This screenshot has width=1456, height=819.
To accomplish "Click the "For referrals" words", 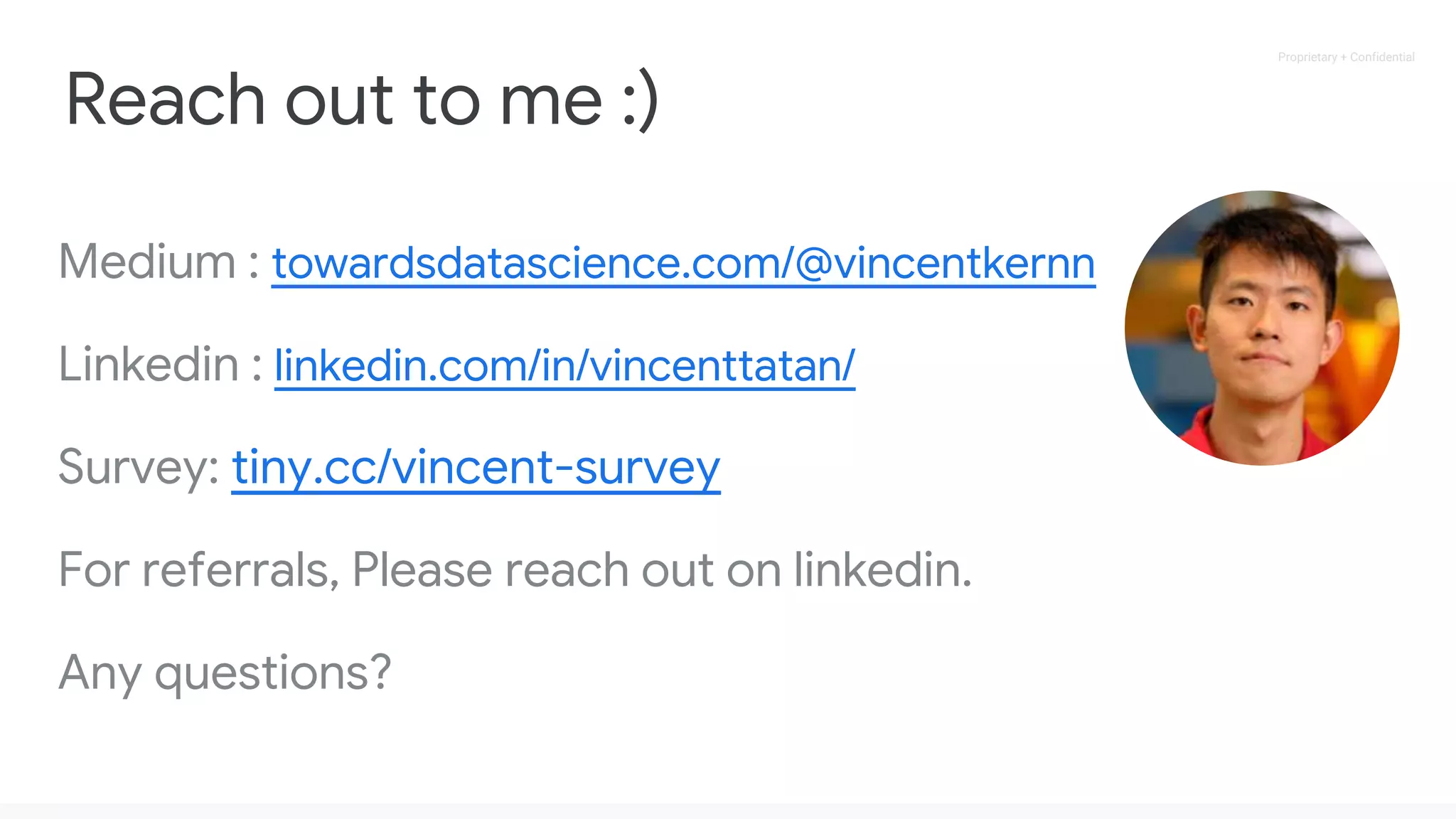I will pos(193,570).
